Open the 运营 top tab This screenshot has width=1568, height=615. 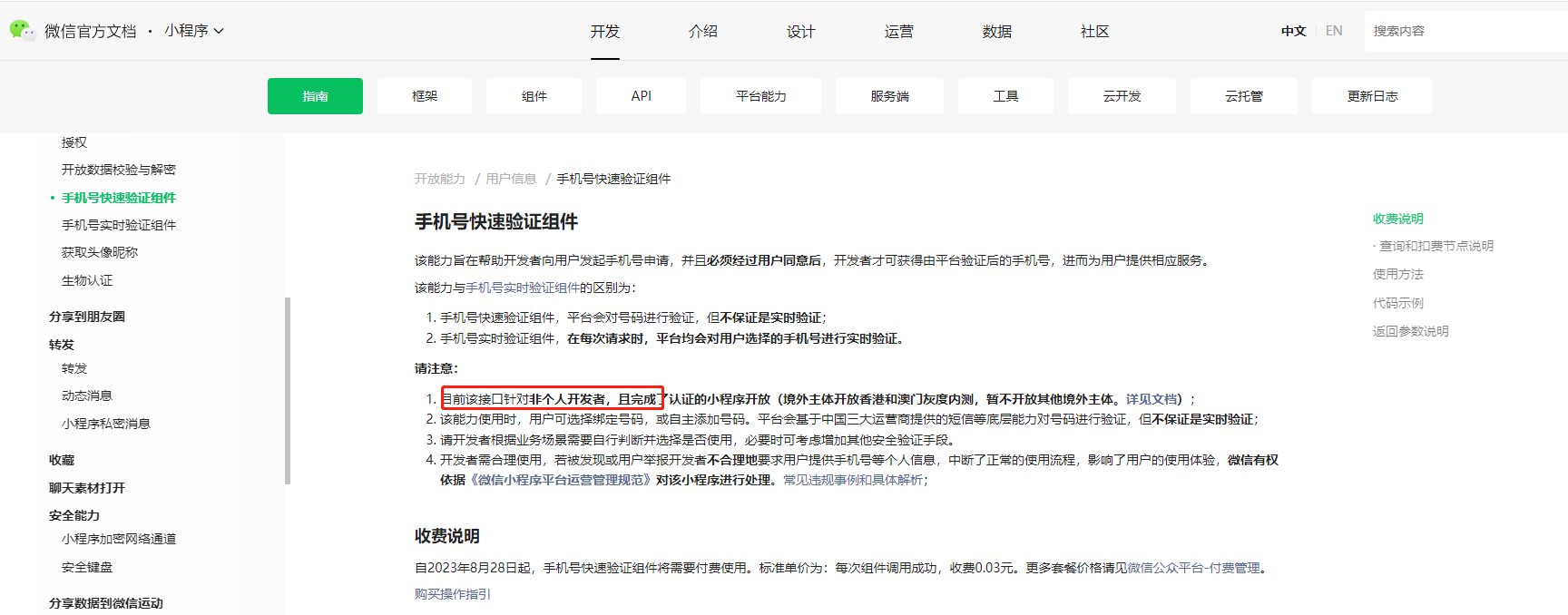[x=899, y=31]
